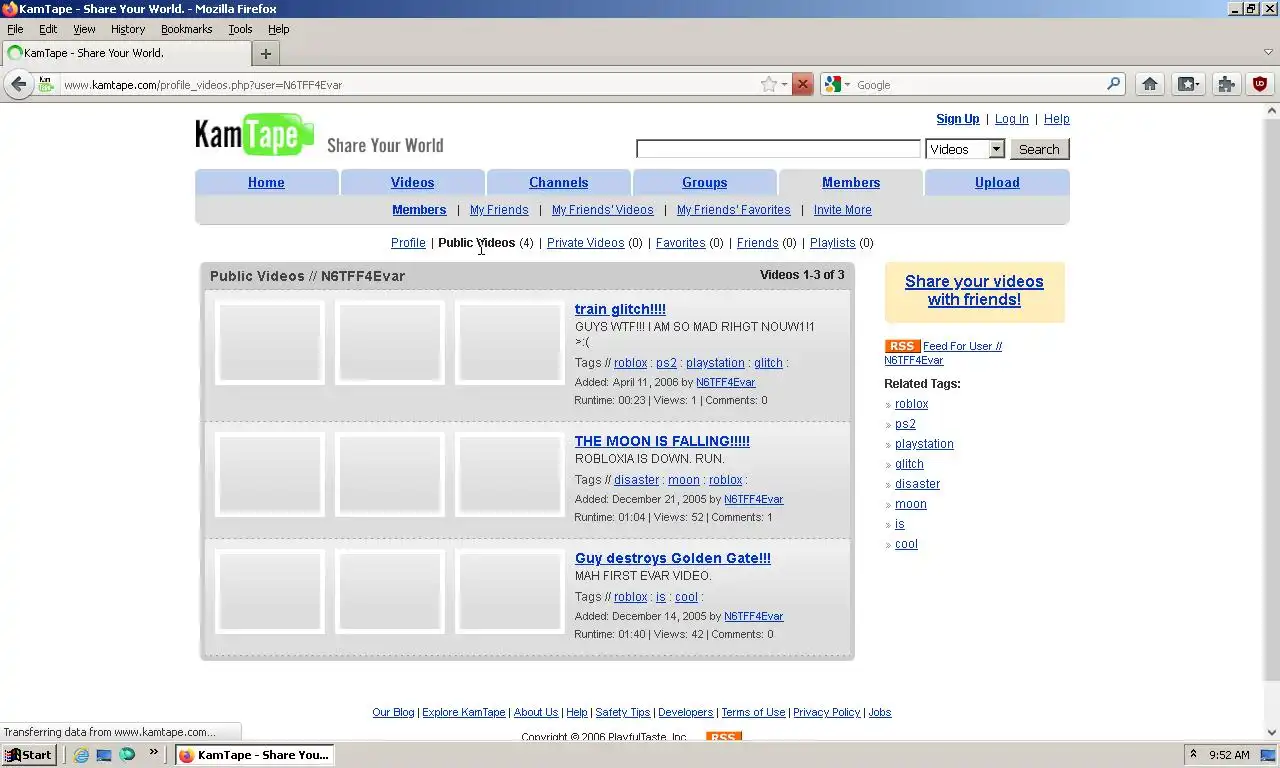Go to the Groups navigation tab
This screenshot has width=1280, height=768.
coord(704,182)
